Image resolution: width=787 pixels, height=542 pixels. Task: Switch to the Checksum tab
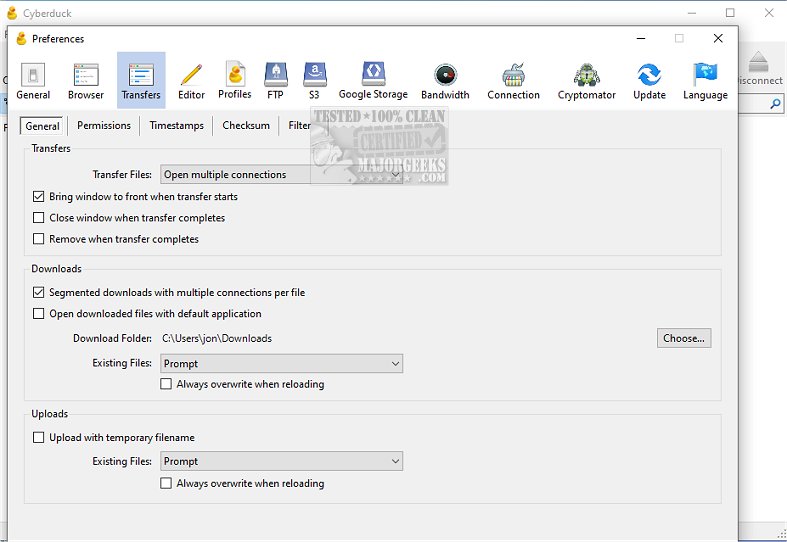point(246,125)
